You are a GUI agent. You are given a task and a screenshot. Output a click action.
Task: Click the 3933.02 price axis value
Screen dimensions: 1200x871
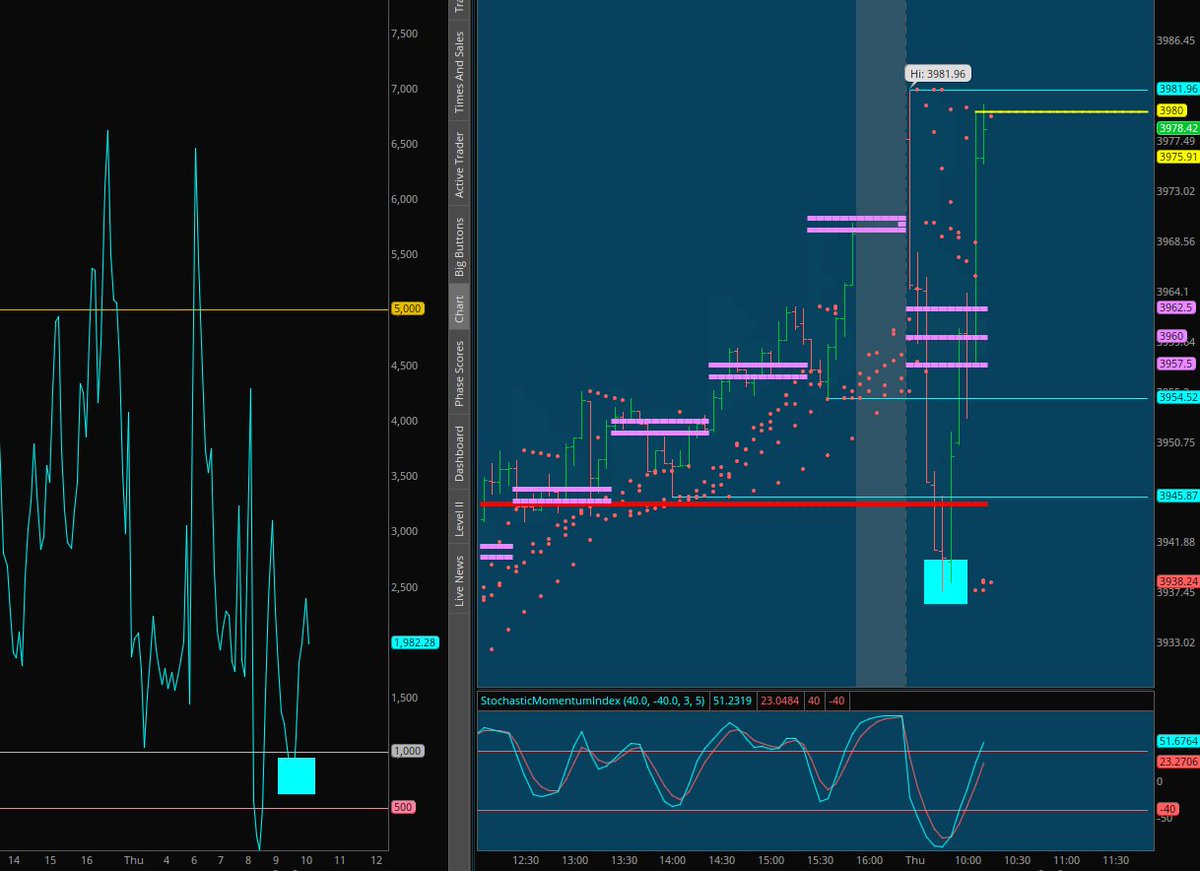pyautogui.click(x=1175, y=643)
